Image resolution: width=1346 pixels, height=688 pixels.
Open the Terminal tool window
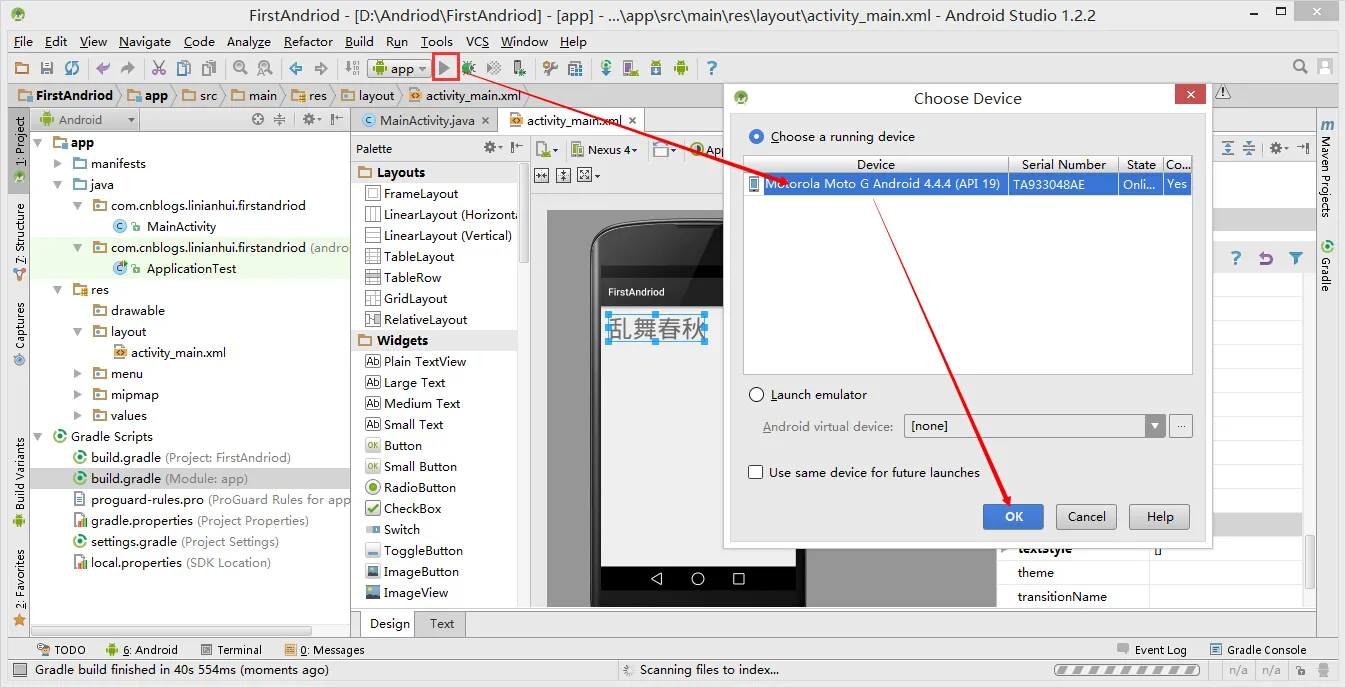[x=230, y=649]
